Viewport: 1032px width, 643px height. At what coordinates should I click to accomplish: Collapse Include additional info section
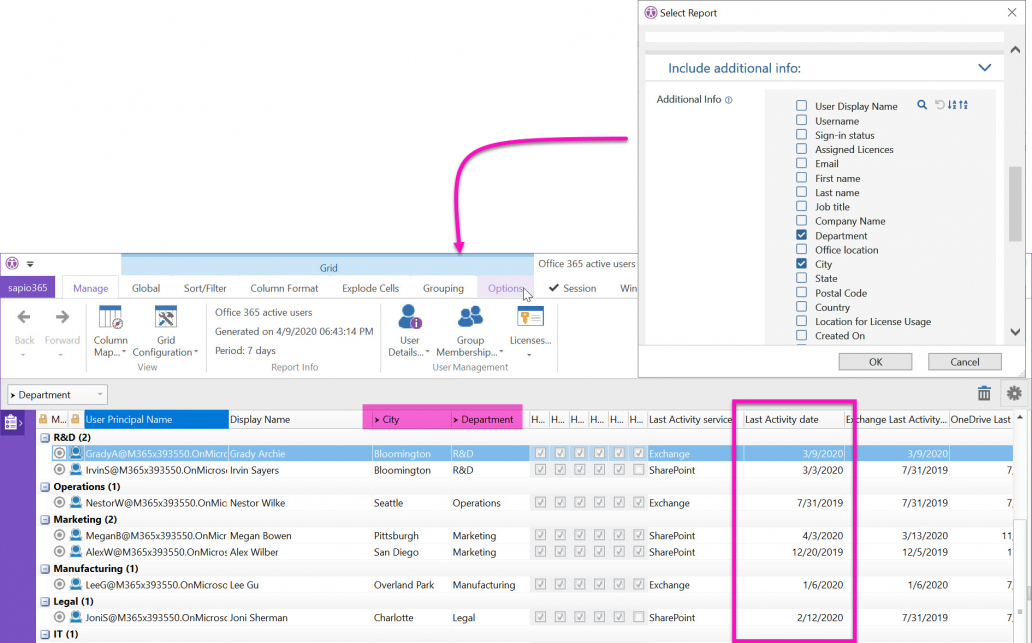click(984, 68)
